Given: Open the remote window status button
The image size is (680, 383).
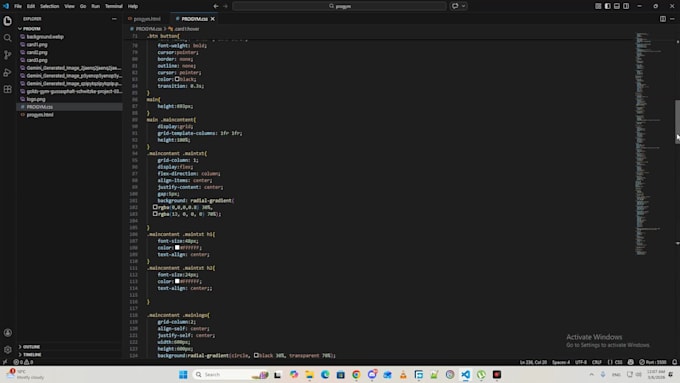Looking at the screenshot, I should pos(5,362).
